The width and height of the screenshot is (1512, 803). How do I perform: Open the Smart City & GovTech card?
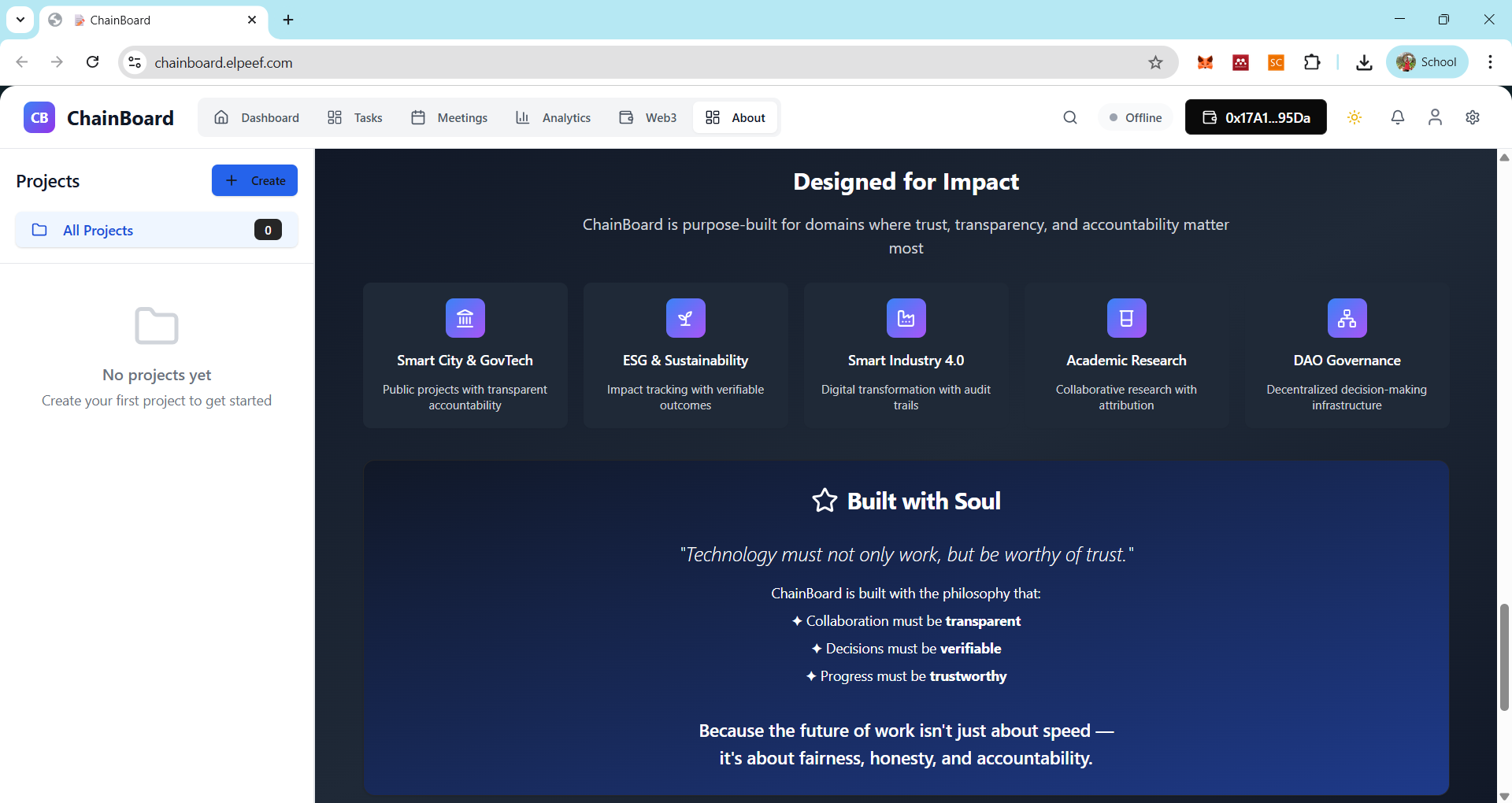[465, 355]
